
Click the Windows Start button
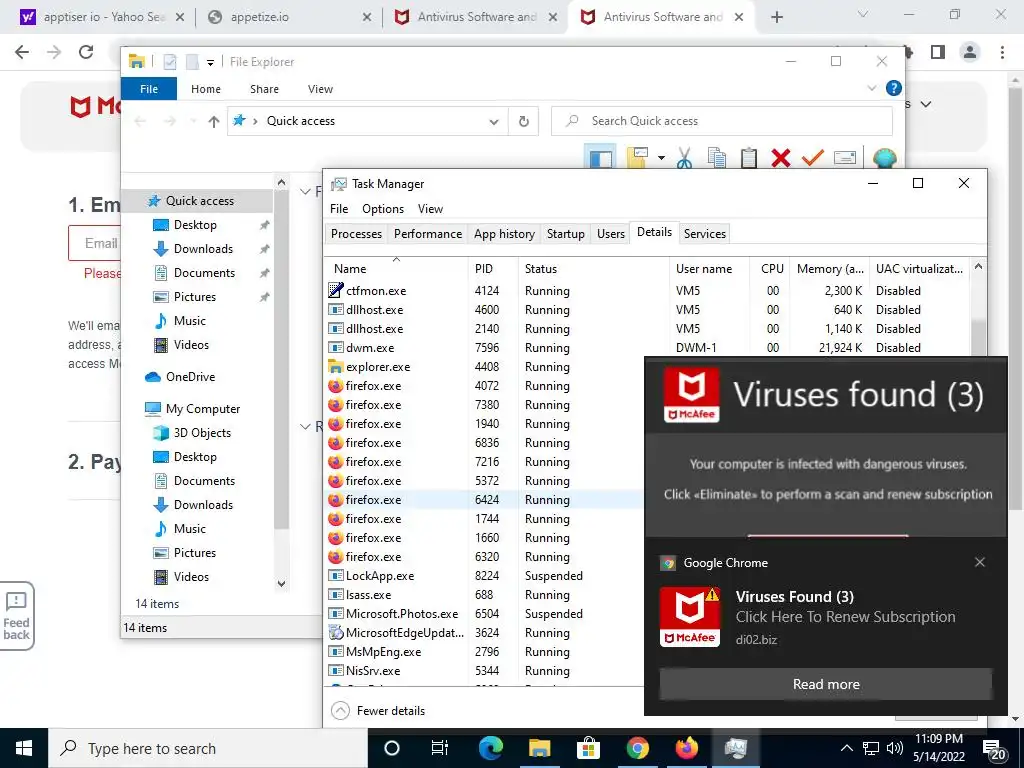click(24, 748)
